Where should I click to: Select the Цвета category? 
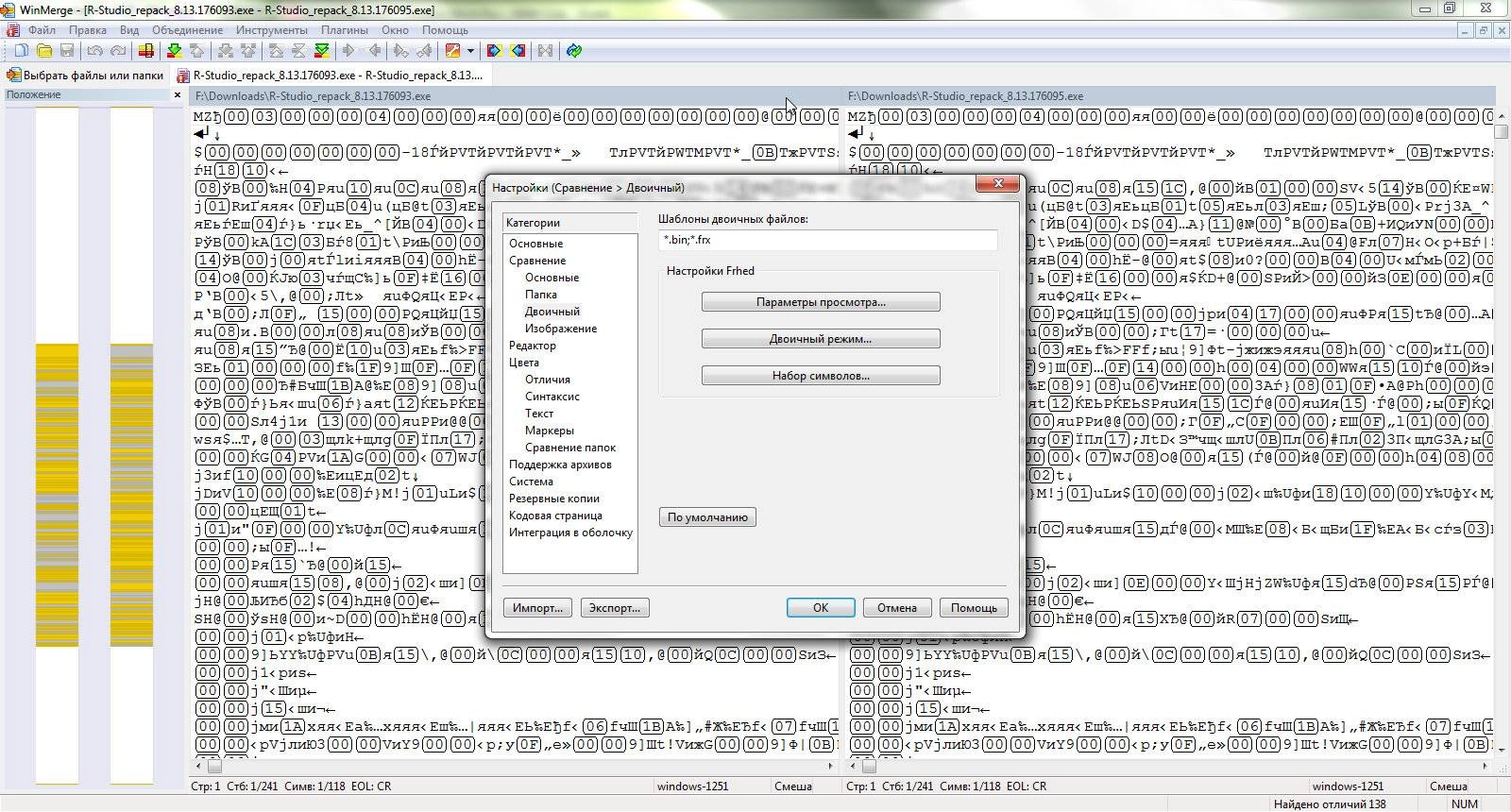[x=524, y=363]
